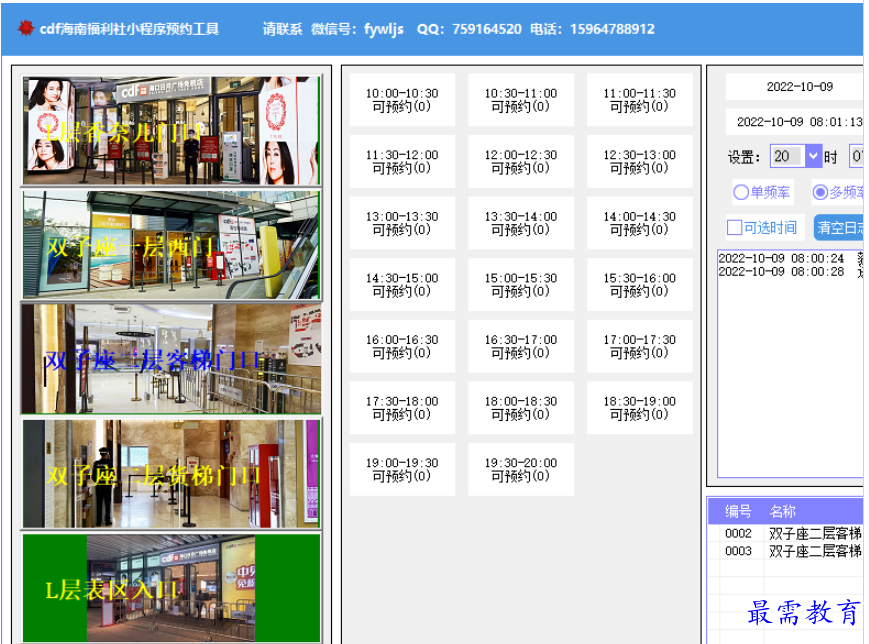Choose the 13:30-14:00 time slot

[x=520, y=223]
